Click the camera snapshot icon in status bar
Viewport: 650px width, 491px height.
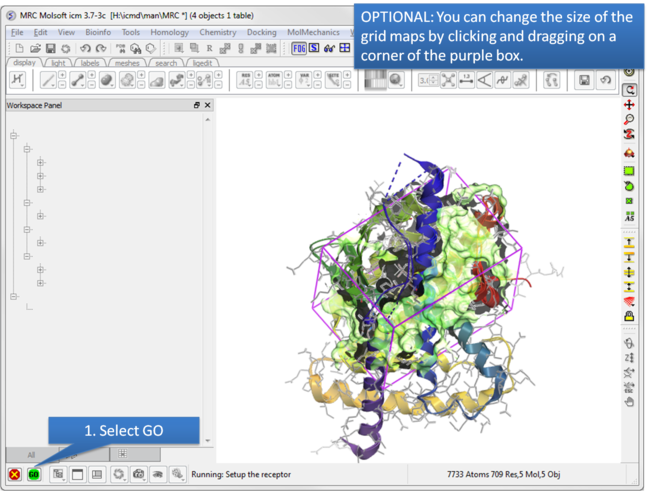coord(139,474)
